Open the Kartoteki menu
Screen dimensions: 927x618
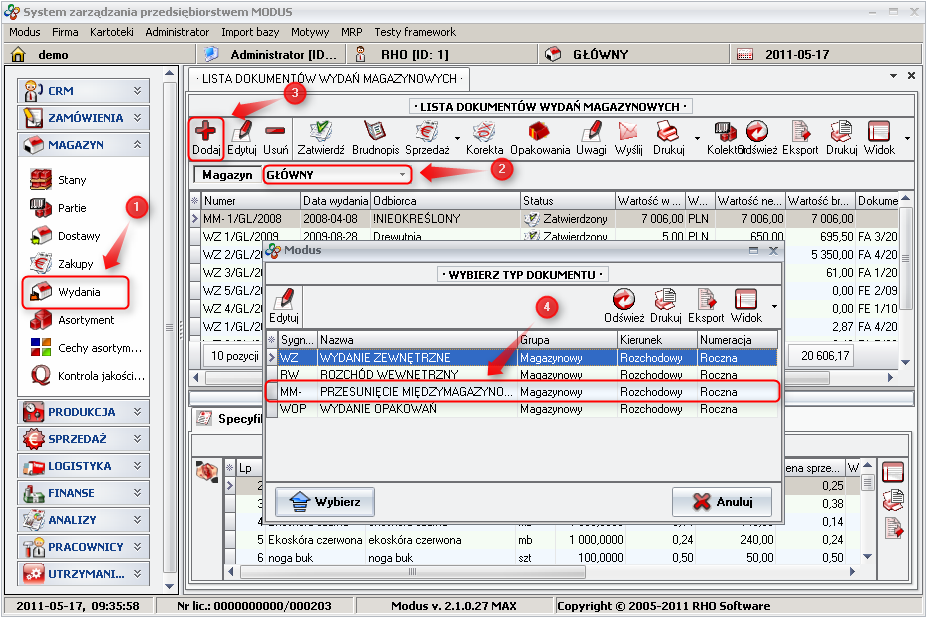[x=111, y=32]
